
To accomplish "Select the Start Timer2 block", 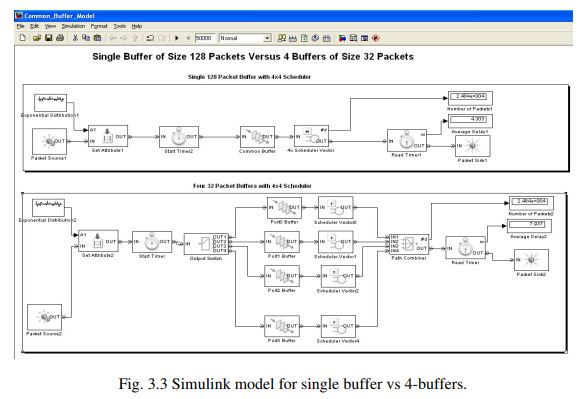I will 179,137.
